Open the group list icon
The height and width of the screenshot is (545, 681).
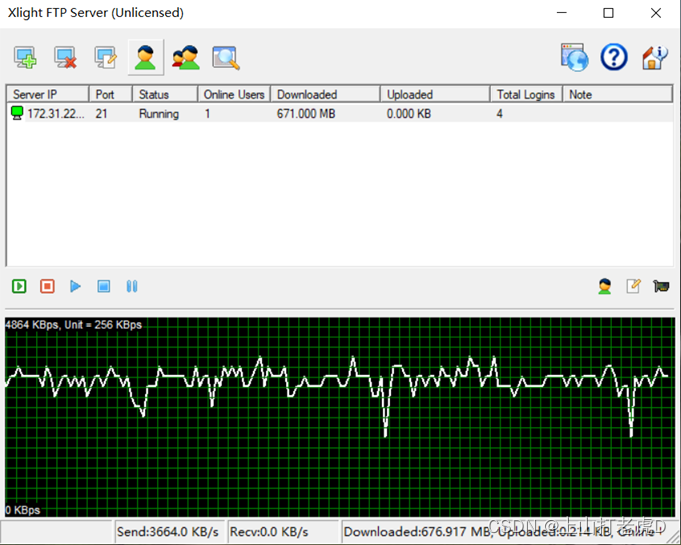click(186, 57)
